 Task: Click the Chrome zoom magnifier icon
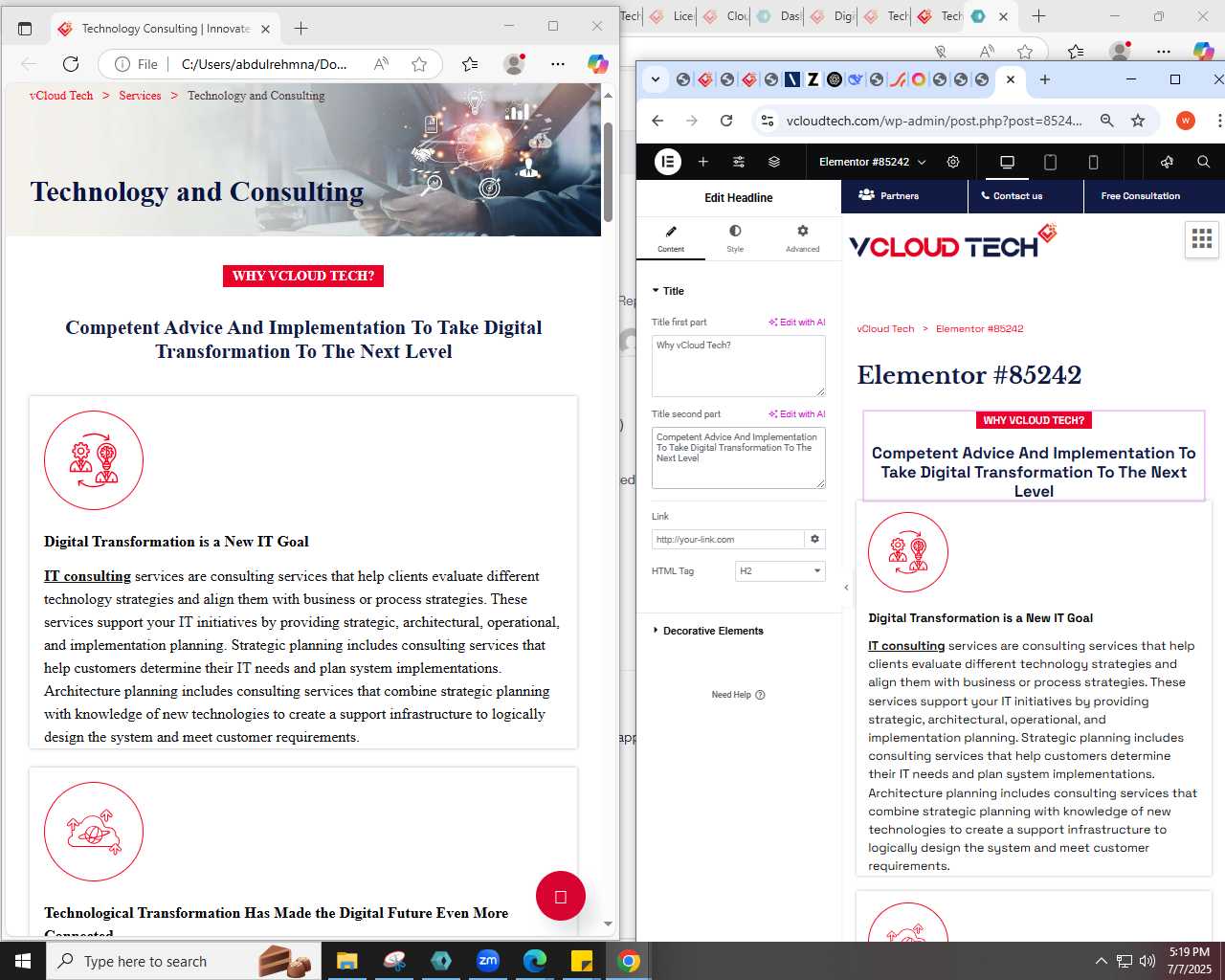1106,121
